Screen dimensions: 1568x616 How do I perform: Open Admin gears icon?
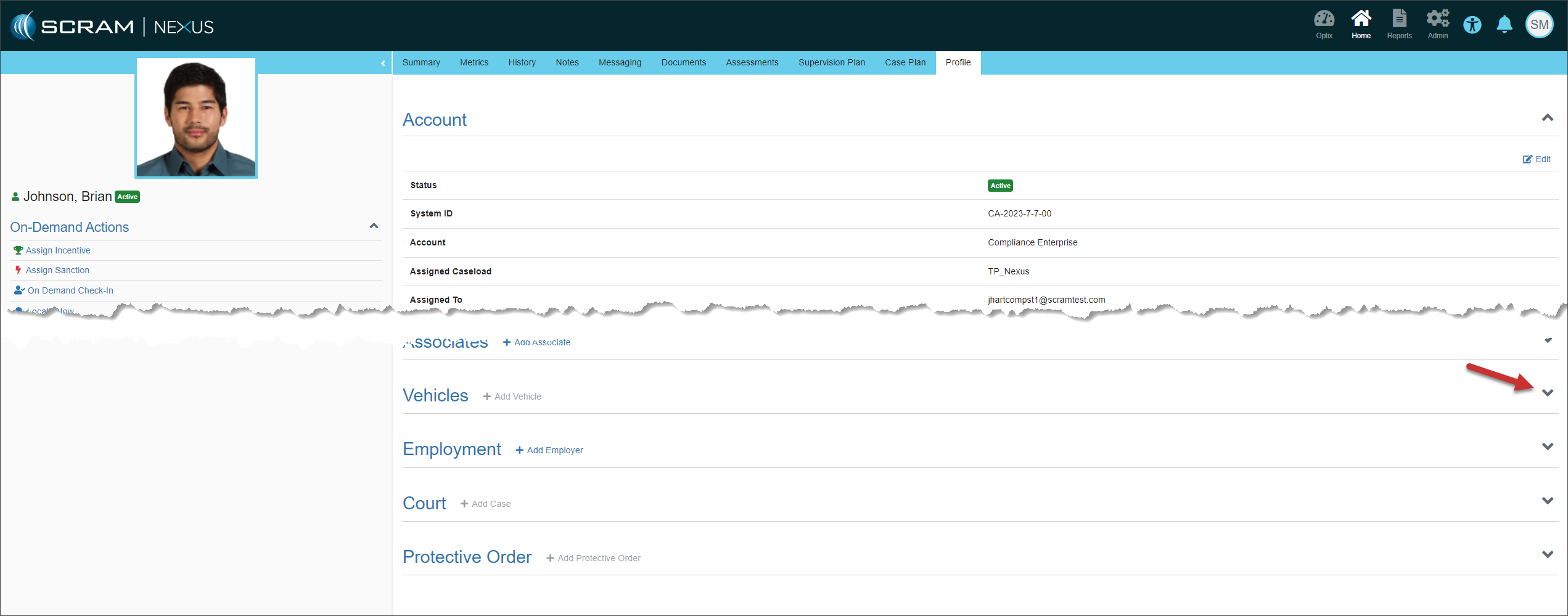1437,25
